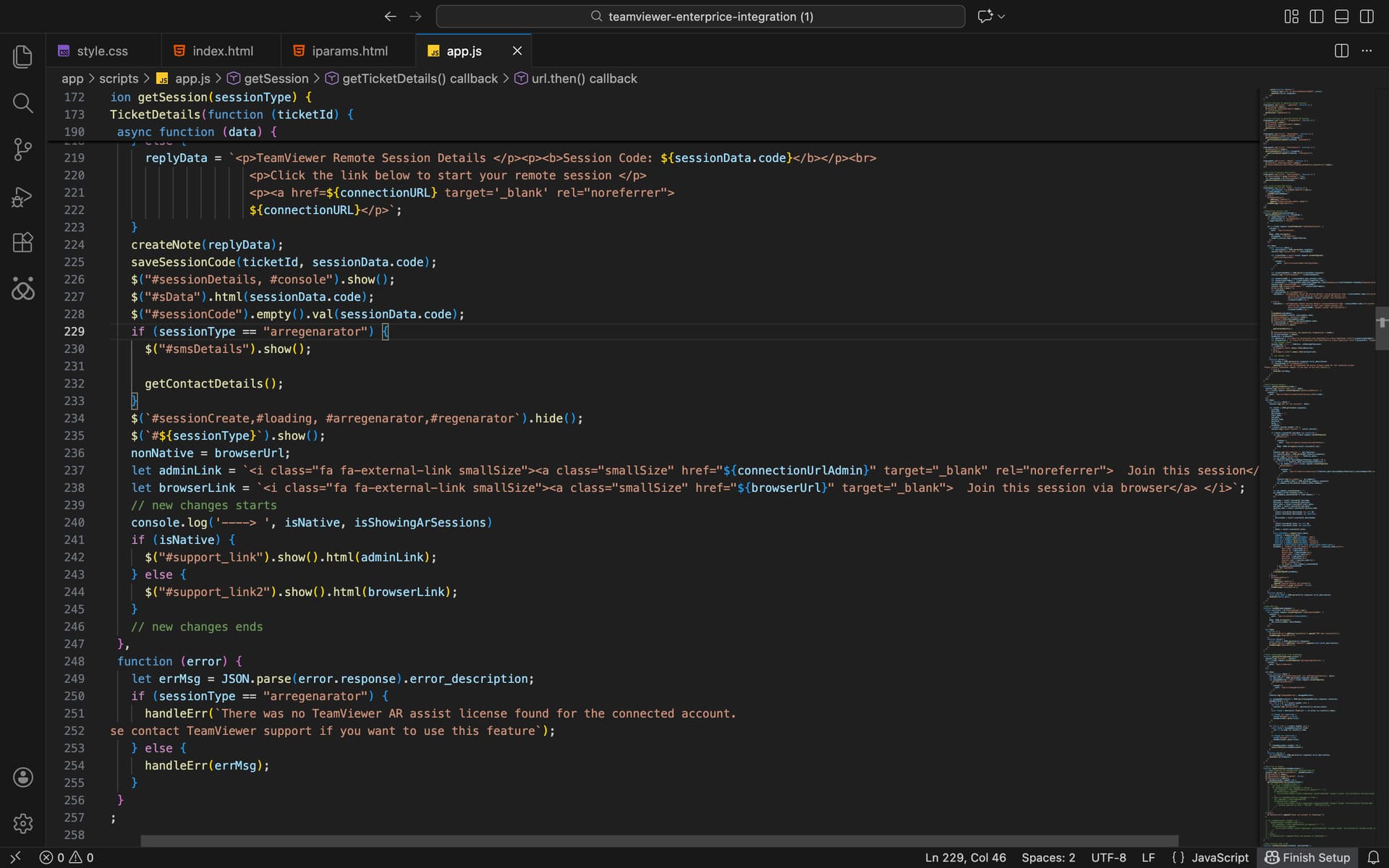Switch to the iparams.html tab
The height and width of the screenshot is (868, 1389).
349,51
